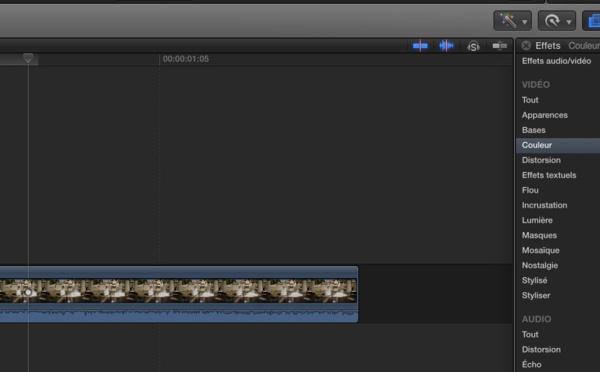Open the Incrustation effects category

click(545, 205)
